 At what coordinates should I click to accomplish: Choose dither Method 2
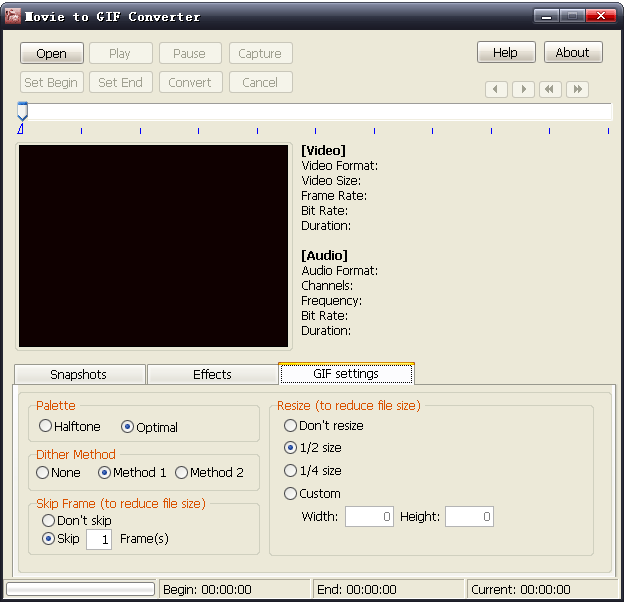point(209,472)
